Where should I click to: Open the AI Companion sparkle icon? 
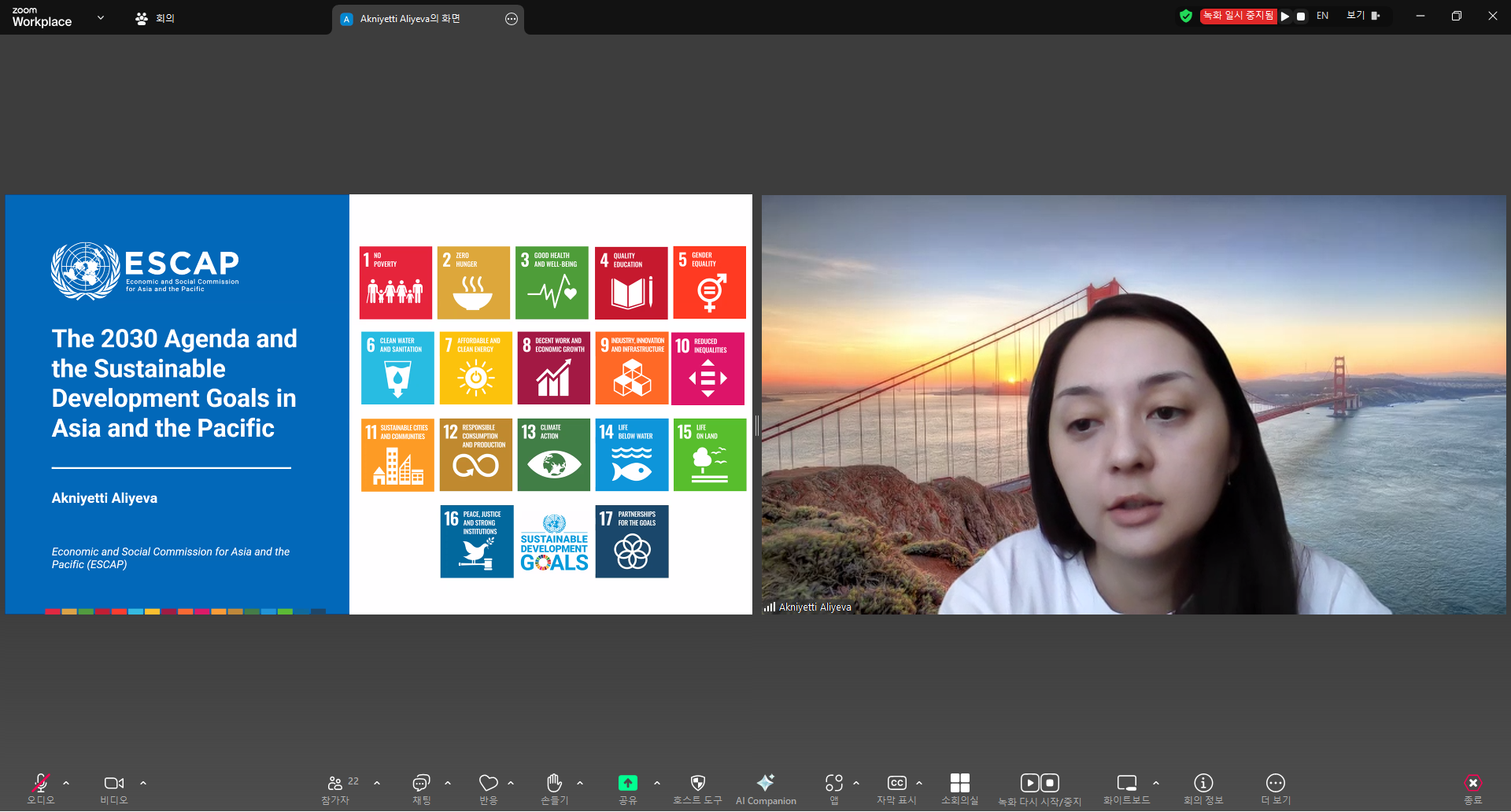point(765,783)
